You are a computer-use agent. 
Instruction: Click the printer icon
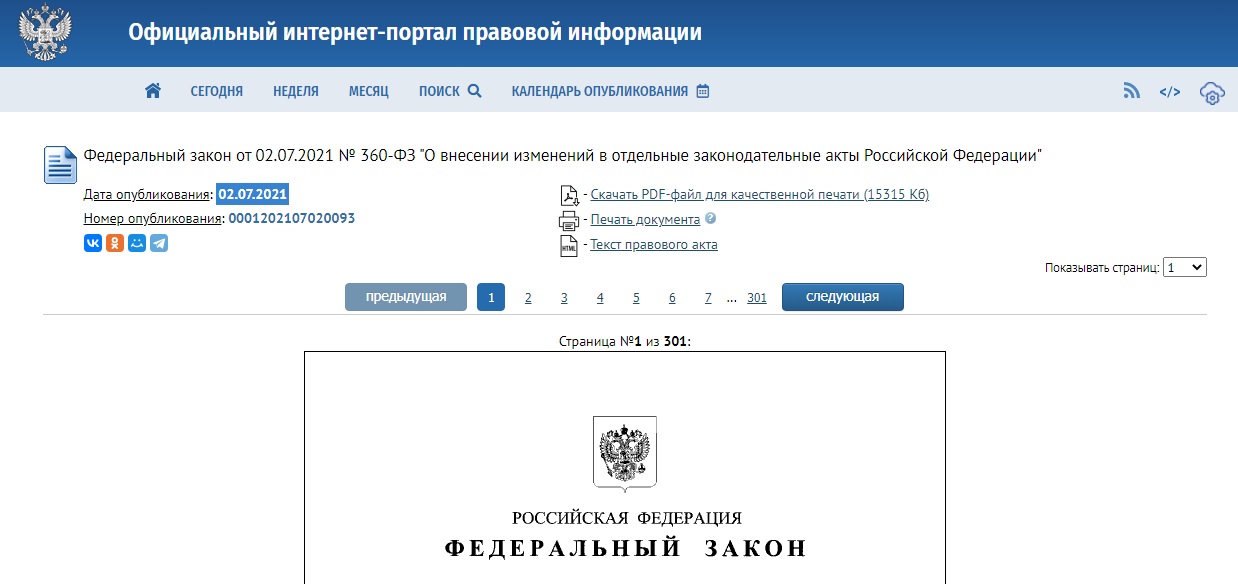568,220
